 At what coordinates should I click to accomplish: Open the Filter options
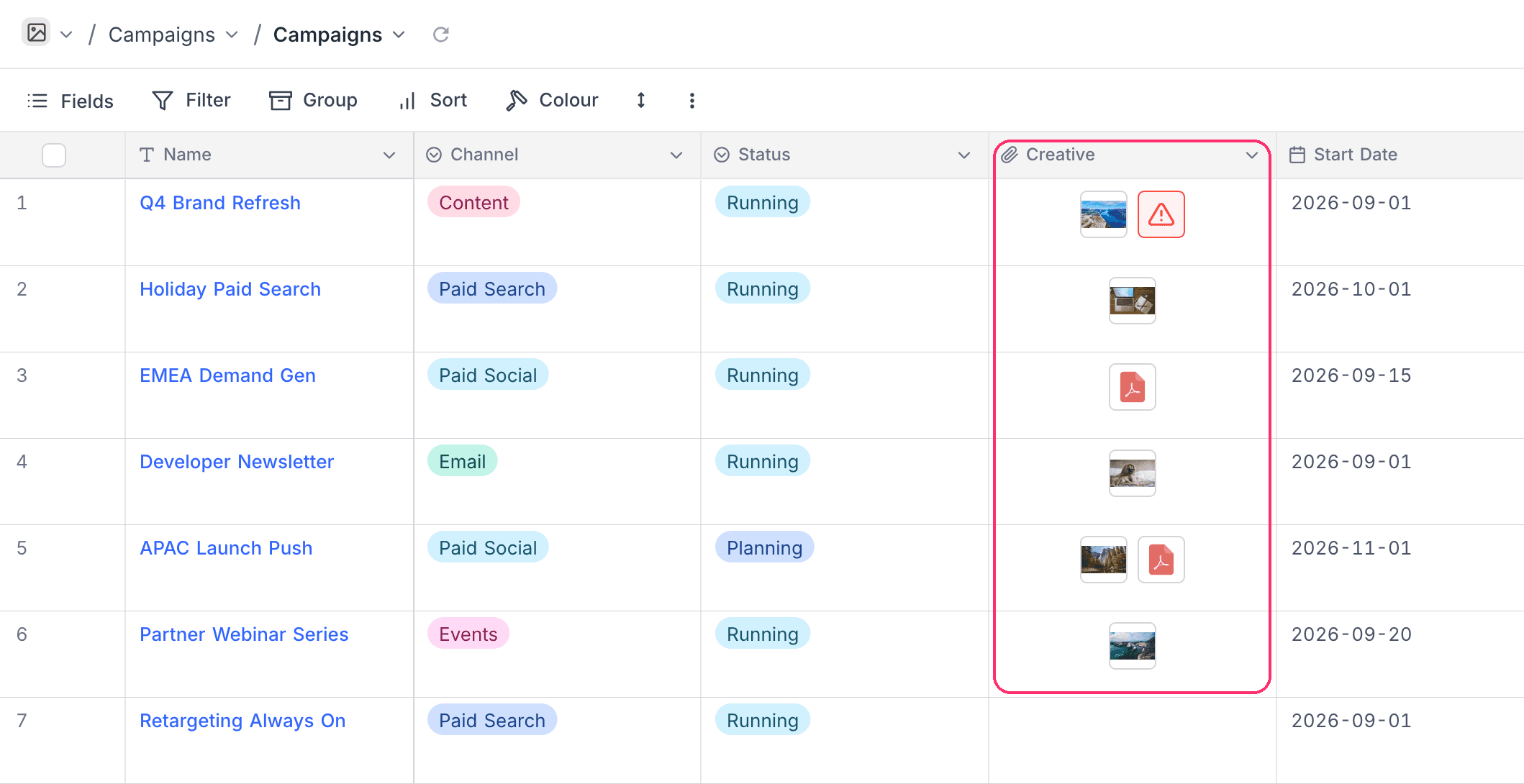click(x=191, y=101)
